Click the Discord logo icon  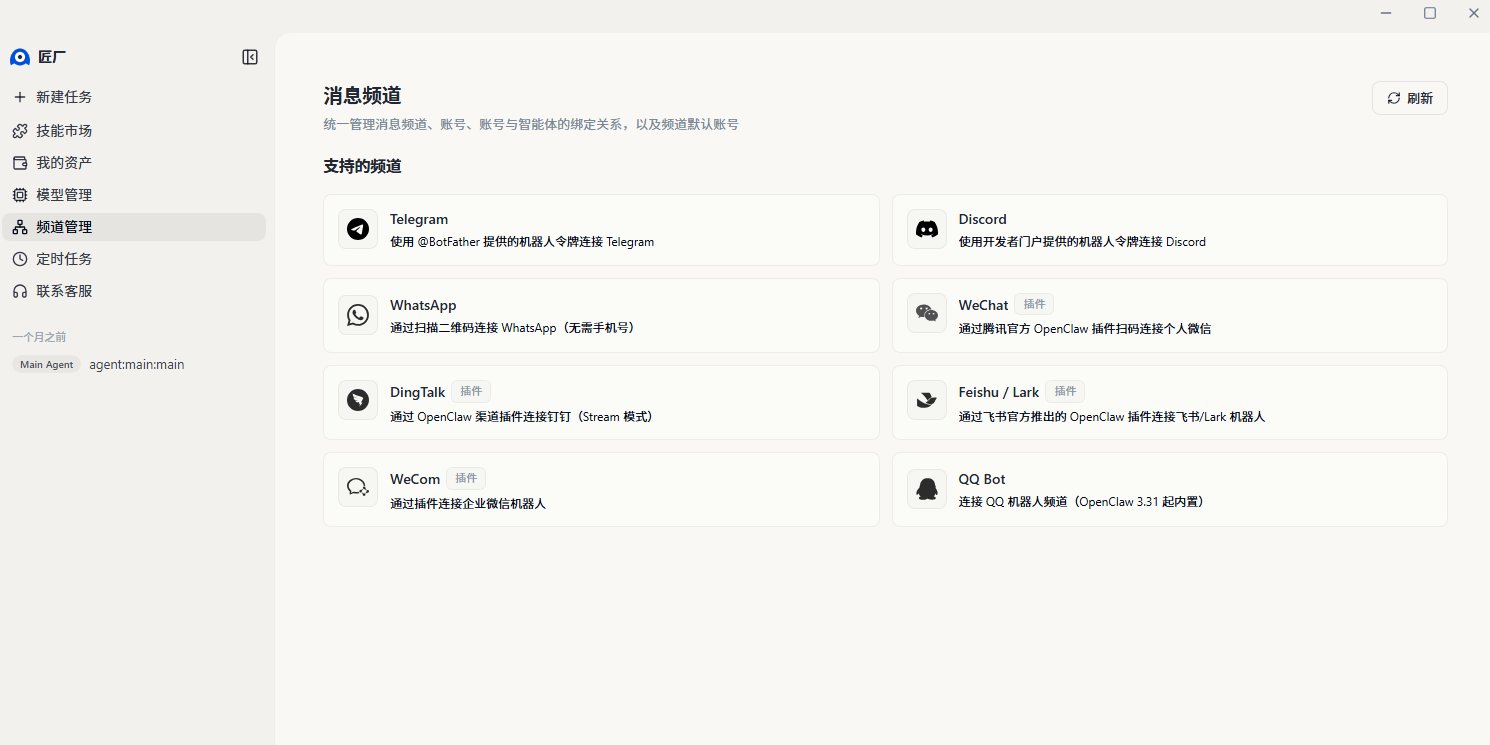tap(927, 229)
